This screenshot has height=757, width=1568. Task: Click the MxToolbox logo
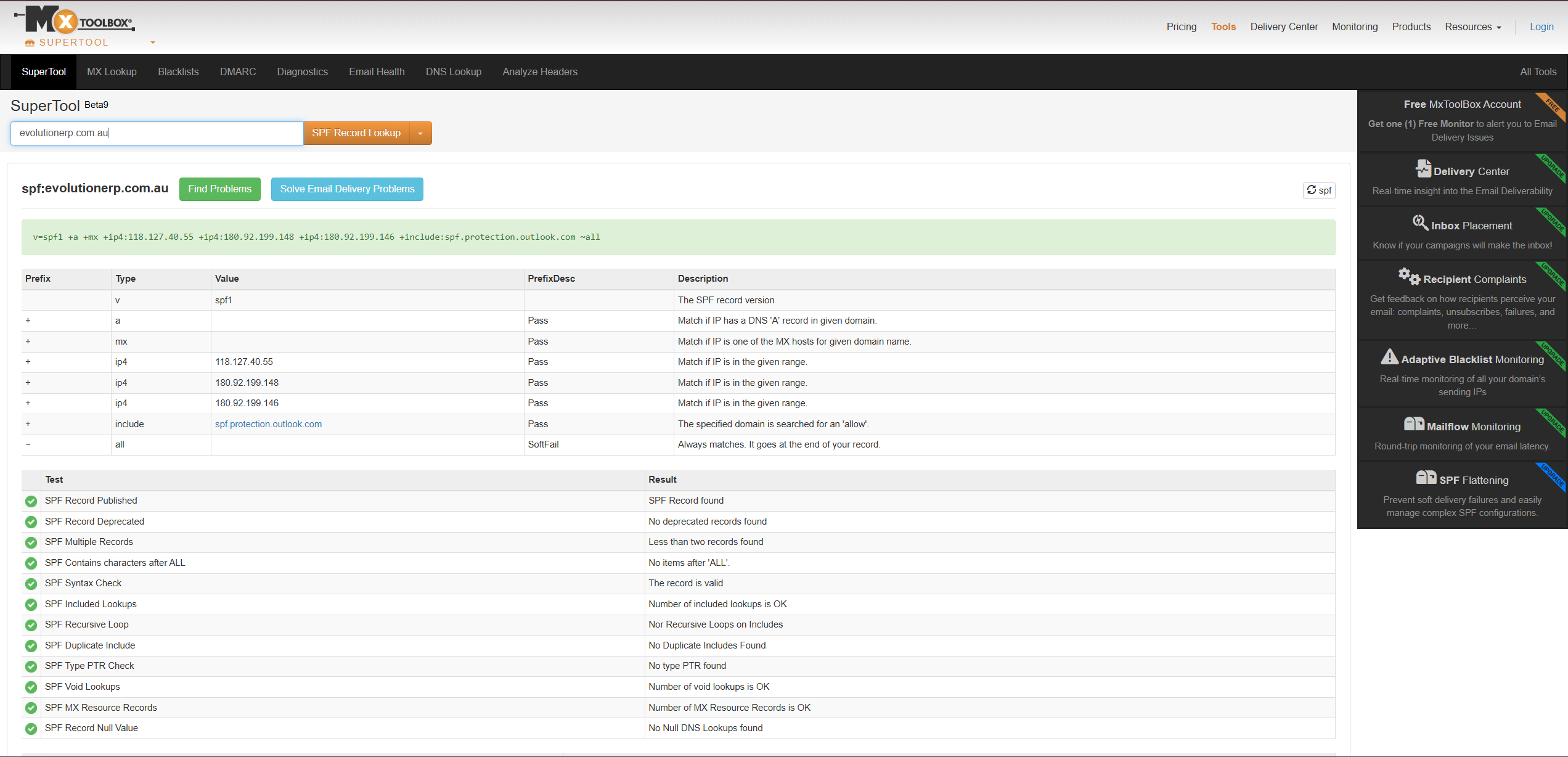[x=74, y=20]
